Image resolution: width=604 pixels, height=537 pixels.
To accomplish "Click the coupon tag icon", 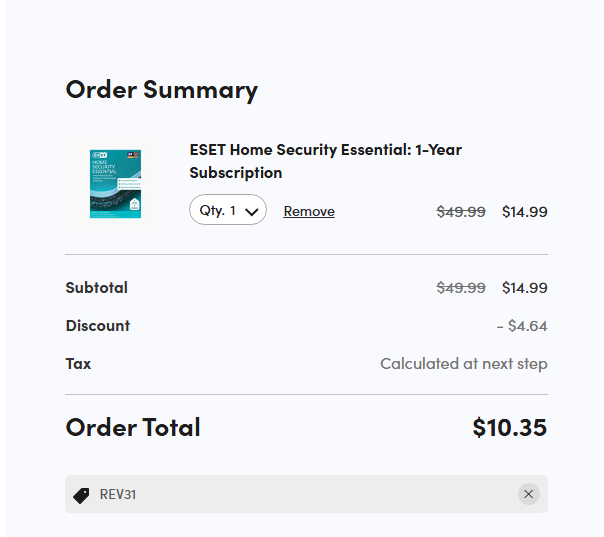I will pos(82,495).
